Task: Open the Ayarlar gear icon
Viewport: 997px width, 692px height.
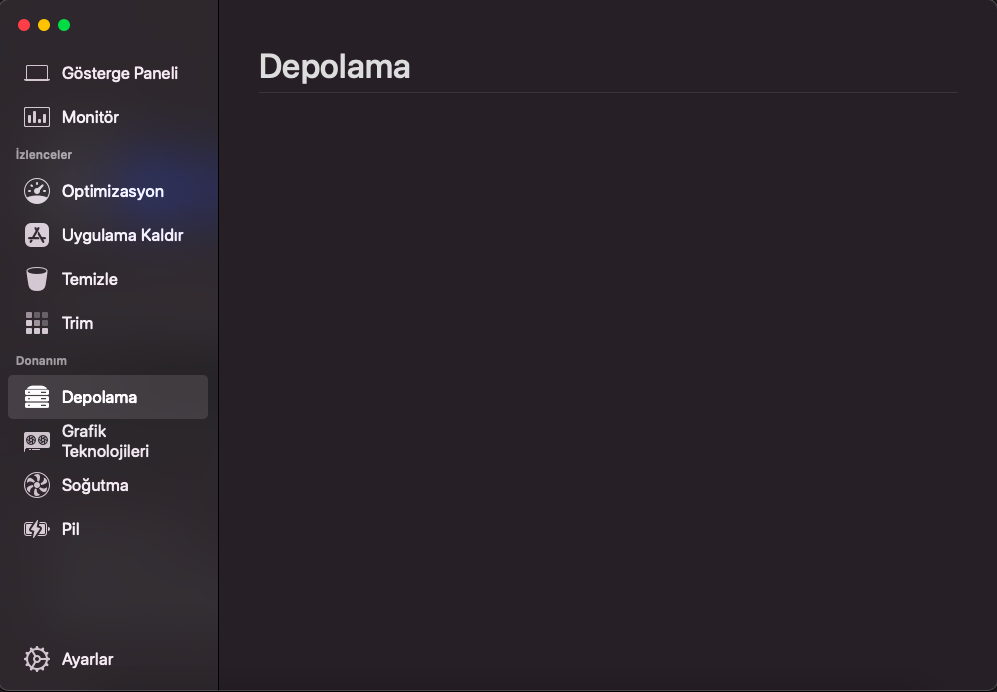Action: tap(37, 659)
